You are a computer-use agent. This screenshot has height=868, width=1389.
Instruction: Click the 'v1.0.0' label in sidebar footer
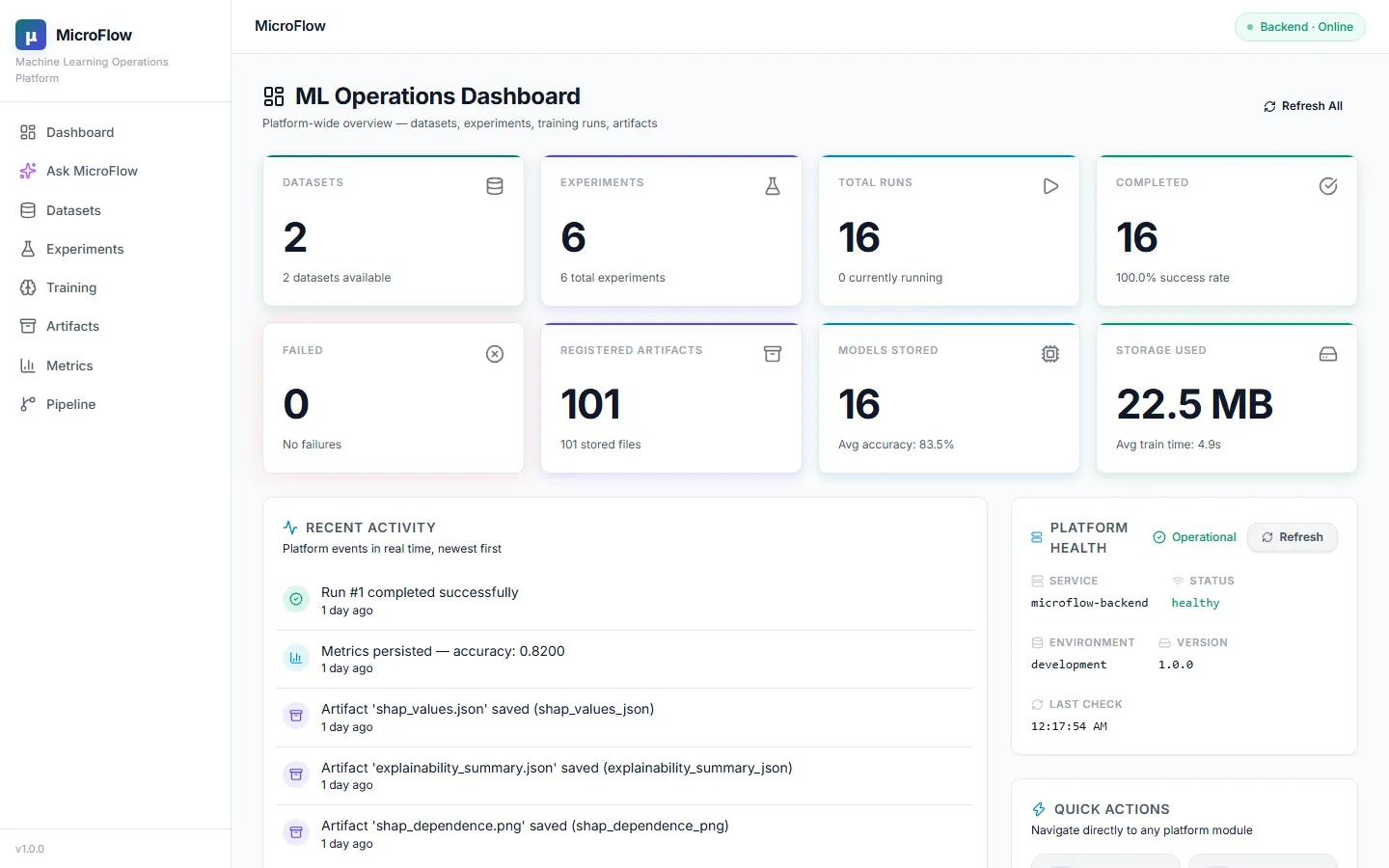(30, 849)
